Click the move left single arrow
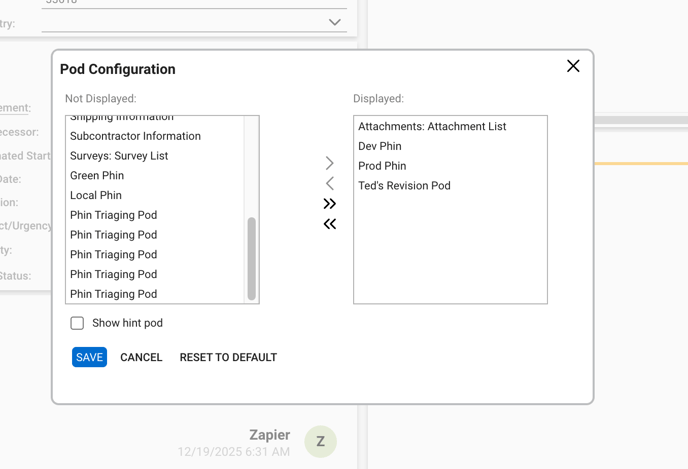 click(x=330, y=184)
